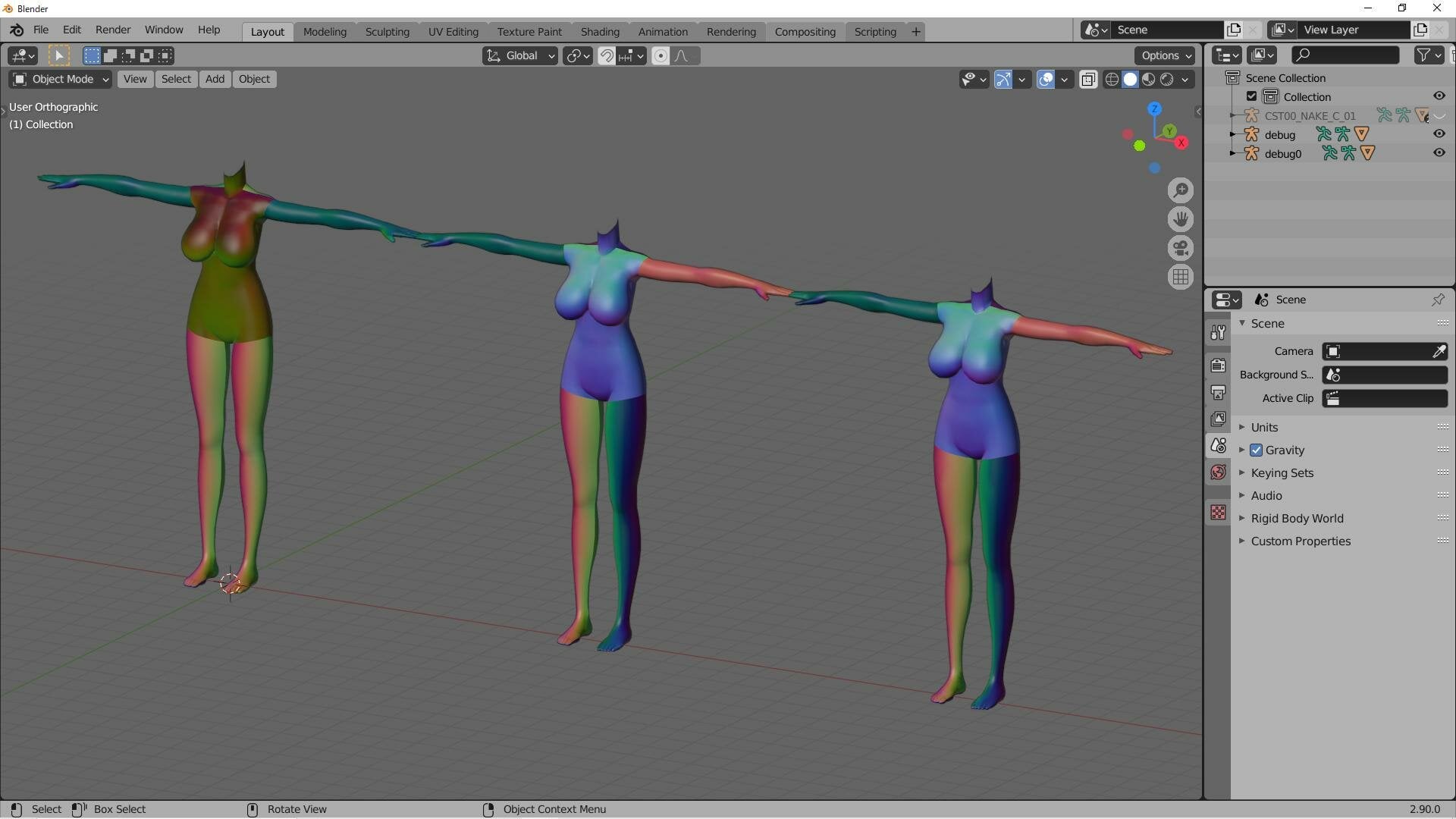Hide the Collection via eye icon

[1439, 96]
